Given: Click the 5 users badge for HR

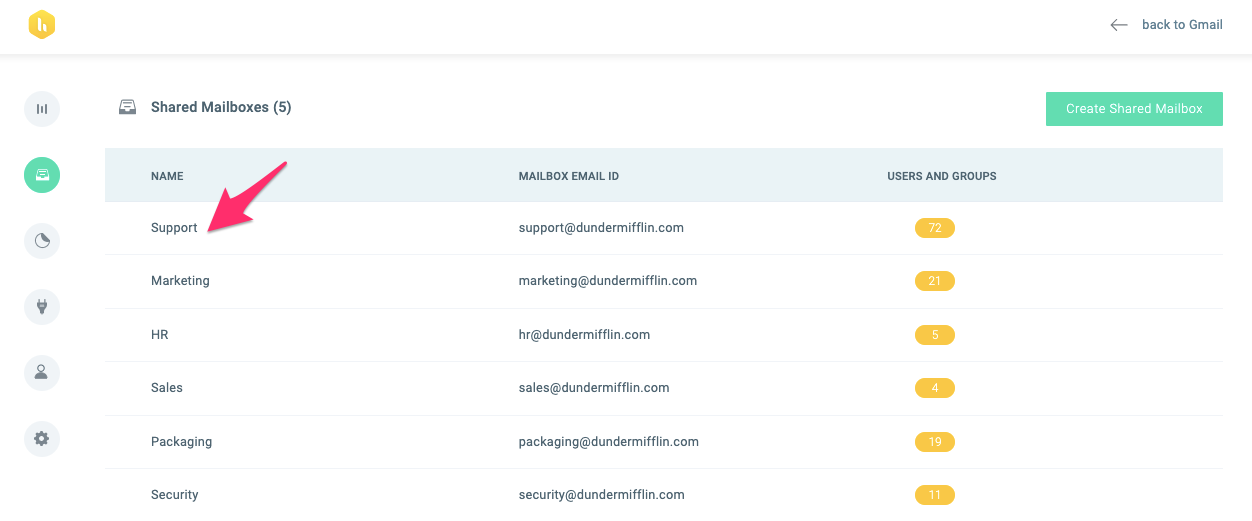Looking at the screenshot, I should pyautogui.click(x=935, y=335).
